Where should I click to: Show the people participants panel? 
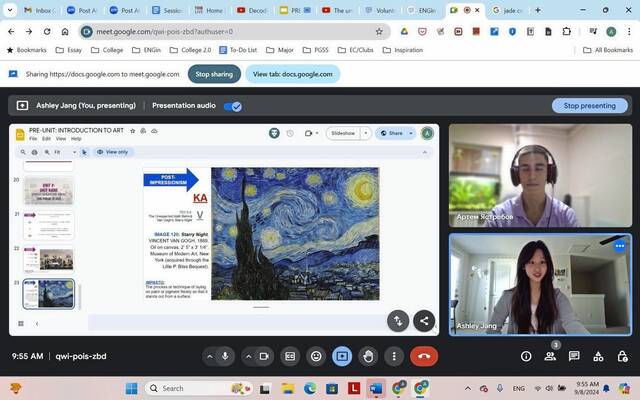pos(550,356)
